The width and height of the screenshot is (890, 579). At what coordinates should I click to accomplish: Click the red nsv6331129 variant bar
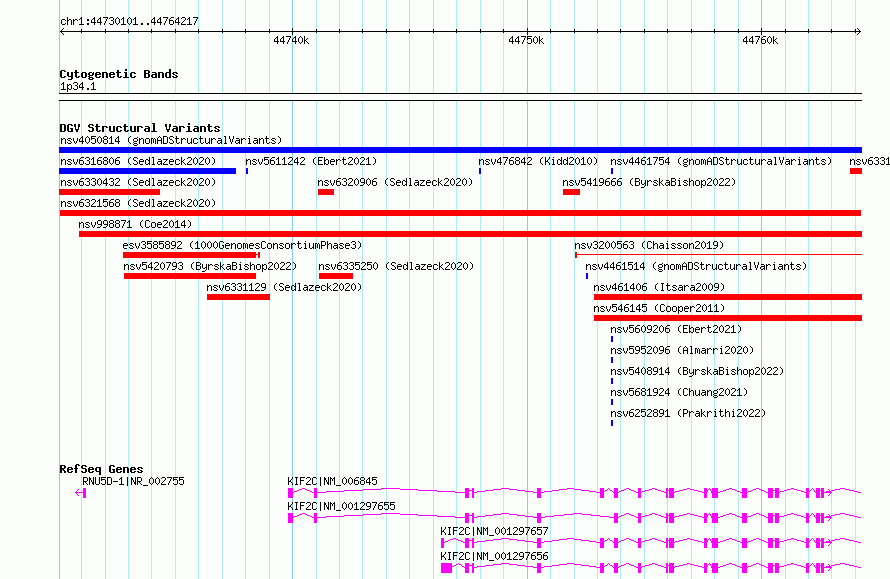pos(238,297)
